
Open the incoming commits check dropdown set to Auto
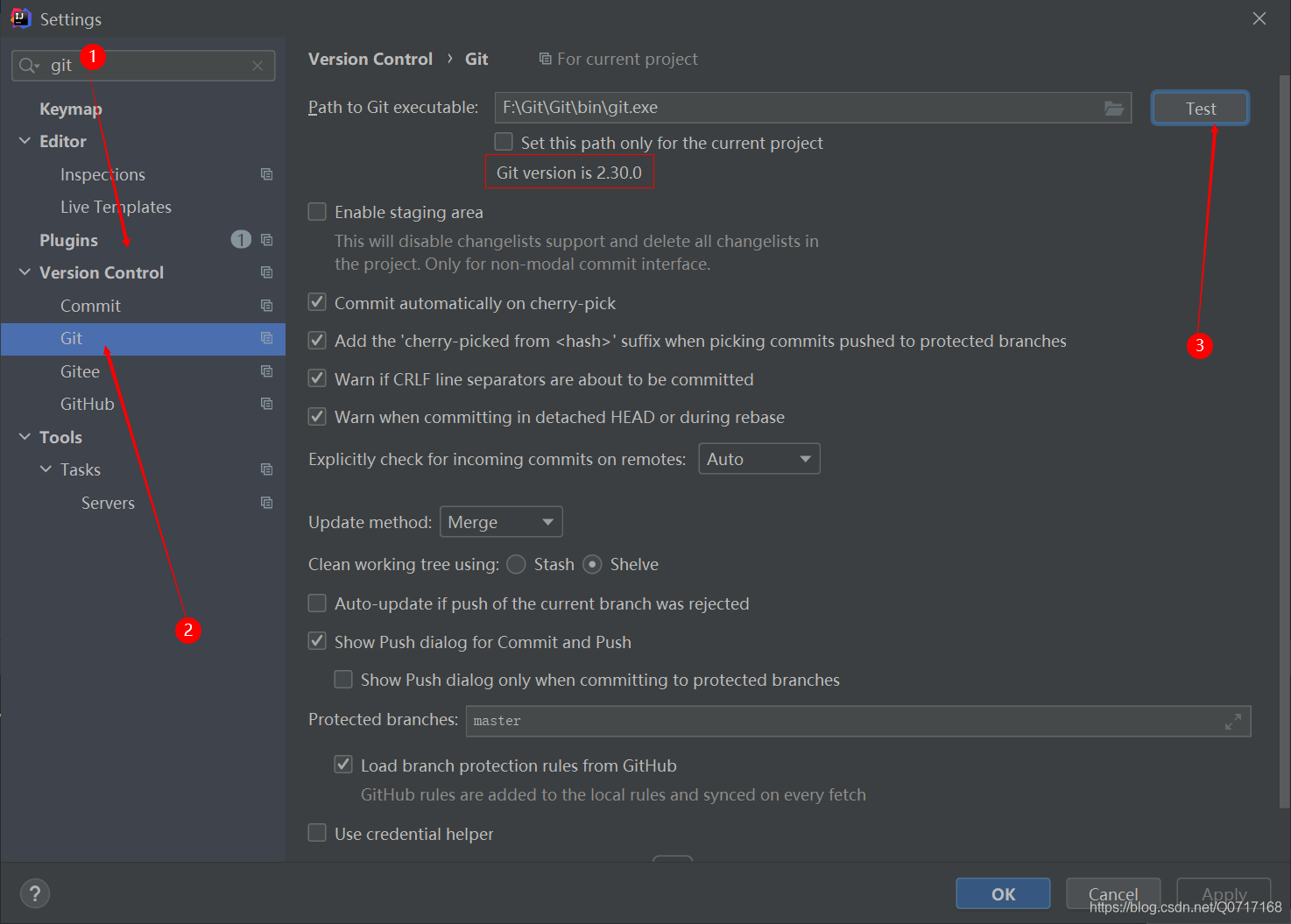[x=759, y=459]
